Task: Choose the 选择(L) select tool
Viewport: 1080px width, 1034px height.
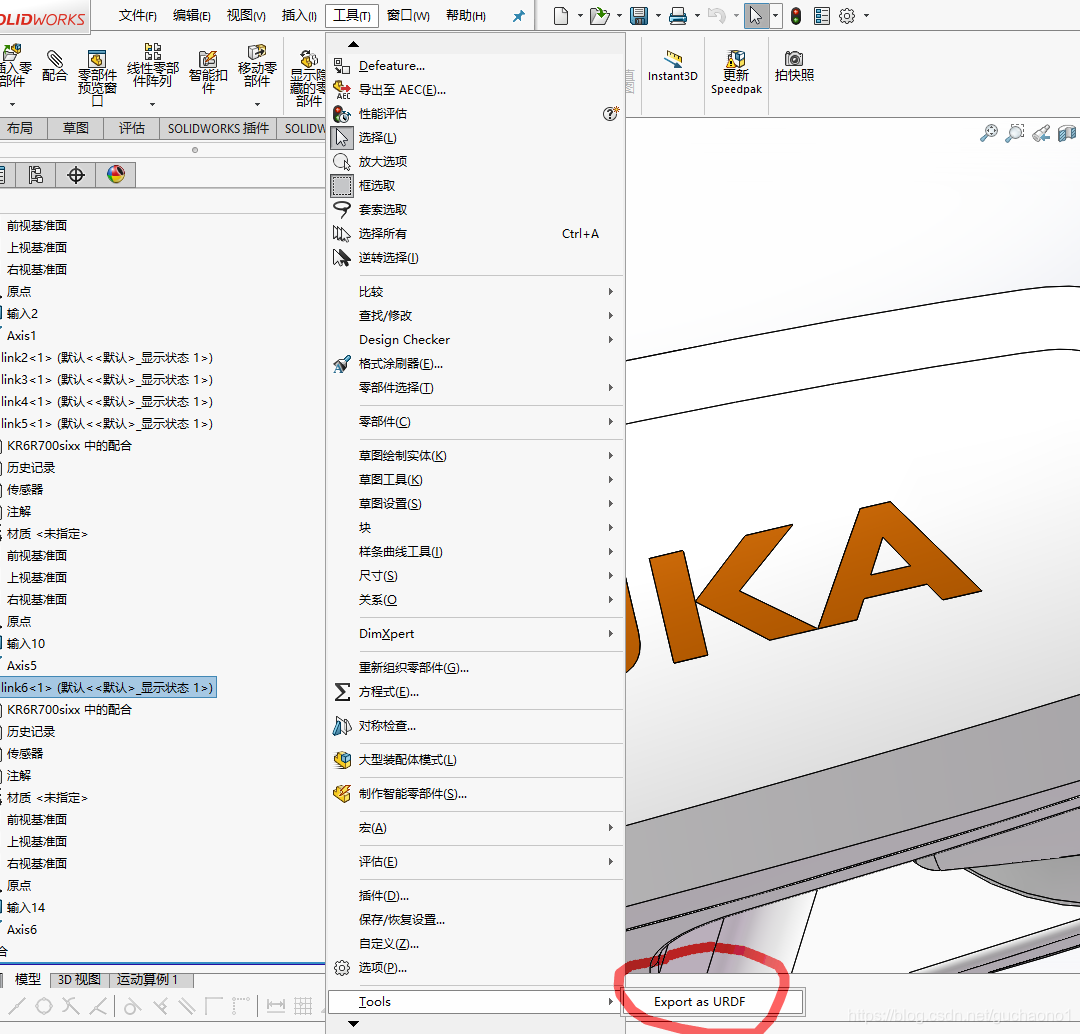Action: point(377,138)
